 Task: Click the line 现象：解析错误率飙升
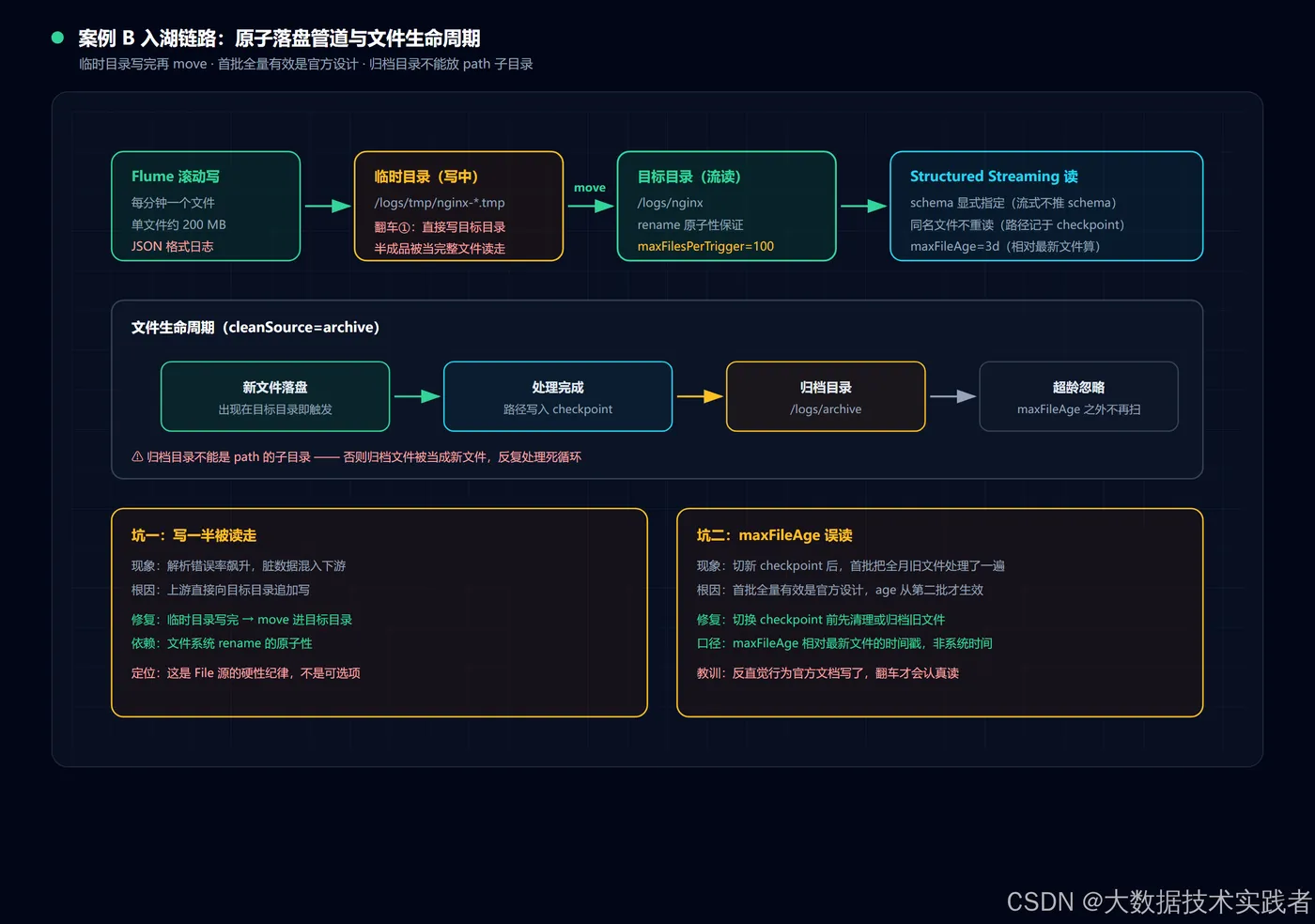pos(239,566)
